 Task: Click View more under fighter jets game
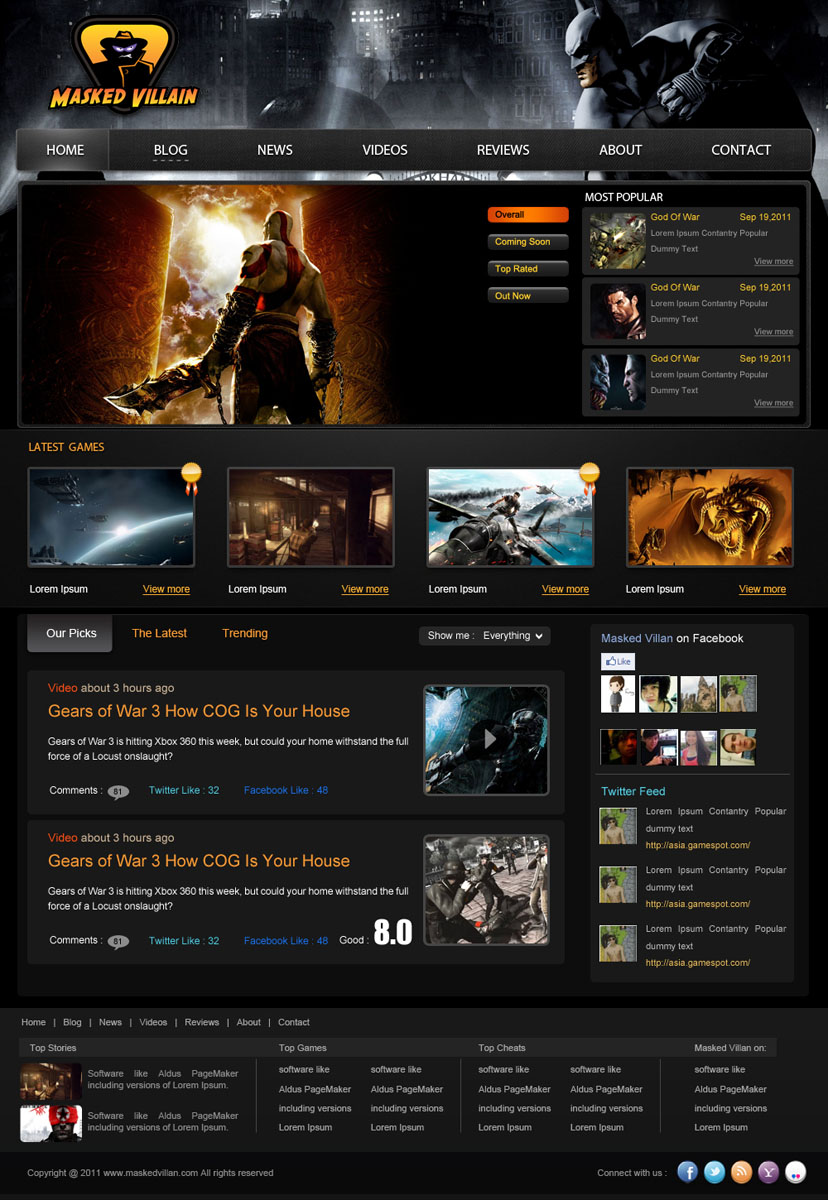click(x=565, y=590)
